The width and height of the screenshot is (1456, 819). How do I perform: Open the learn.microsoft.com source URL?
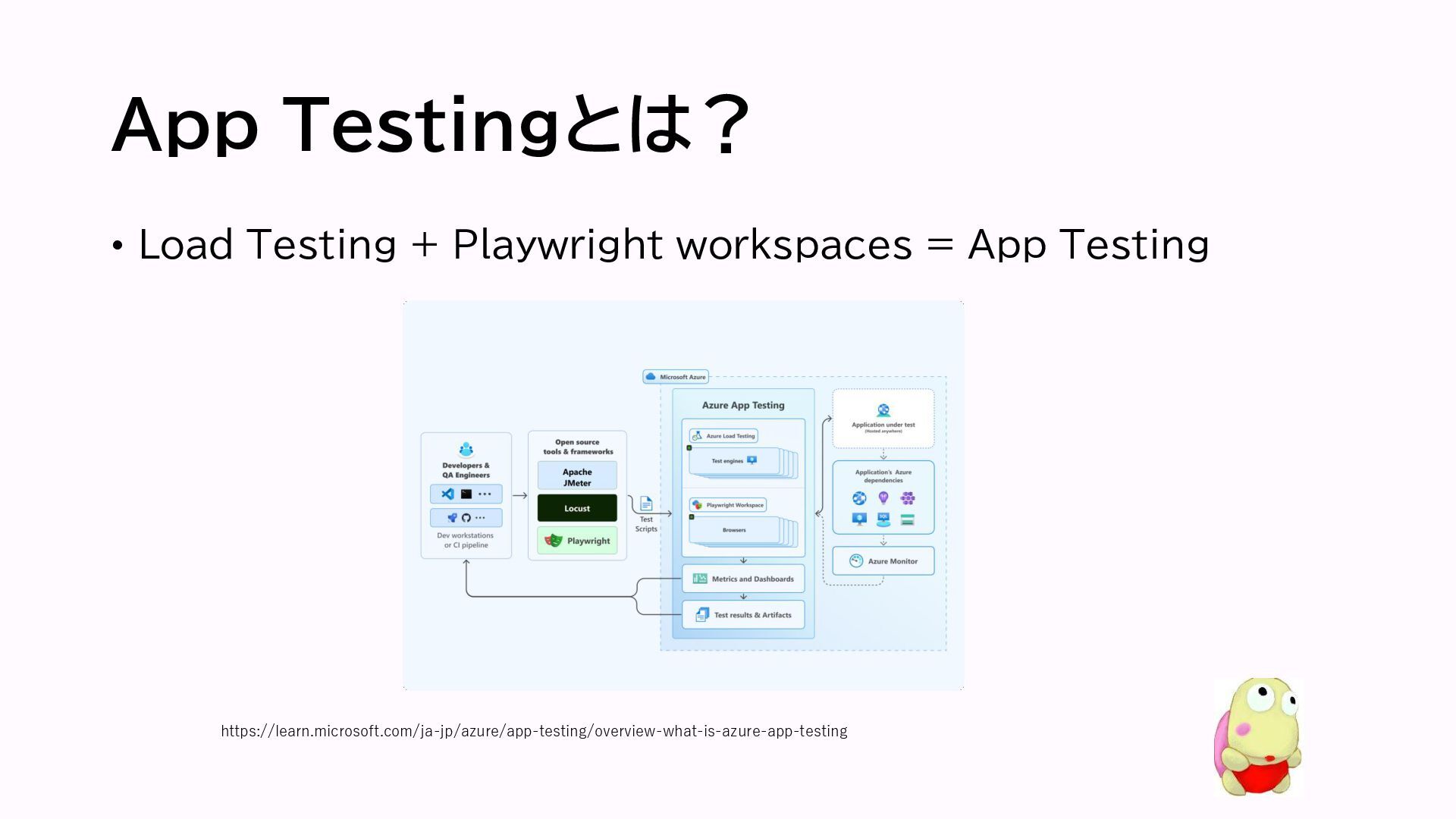534,731
